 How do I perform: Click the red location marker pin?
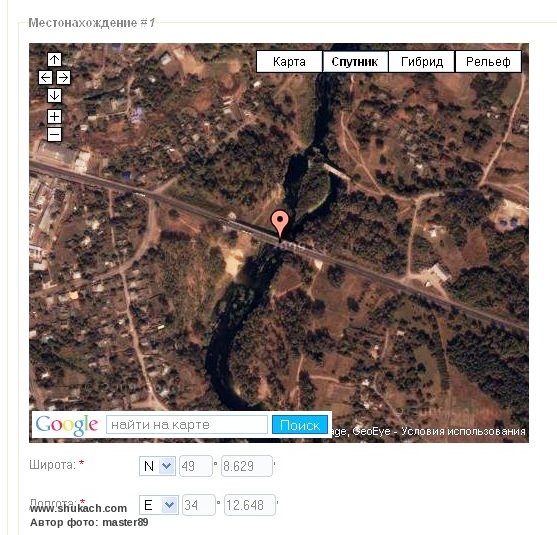click(280, 224)
